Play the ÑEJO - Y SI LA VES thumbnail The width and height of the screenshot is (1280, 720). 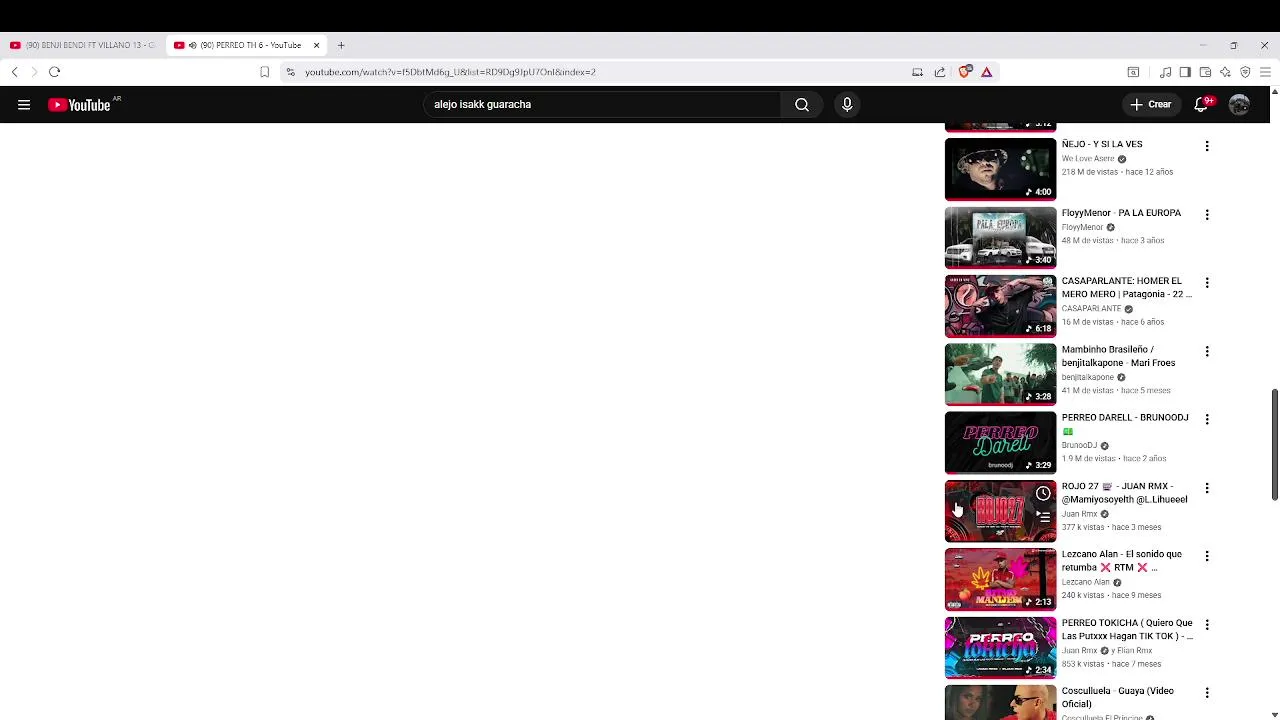coord(1000,169)
